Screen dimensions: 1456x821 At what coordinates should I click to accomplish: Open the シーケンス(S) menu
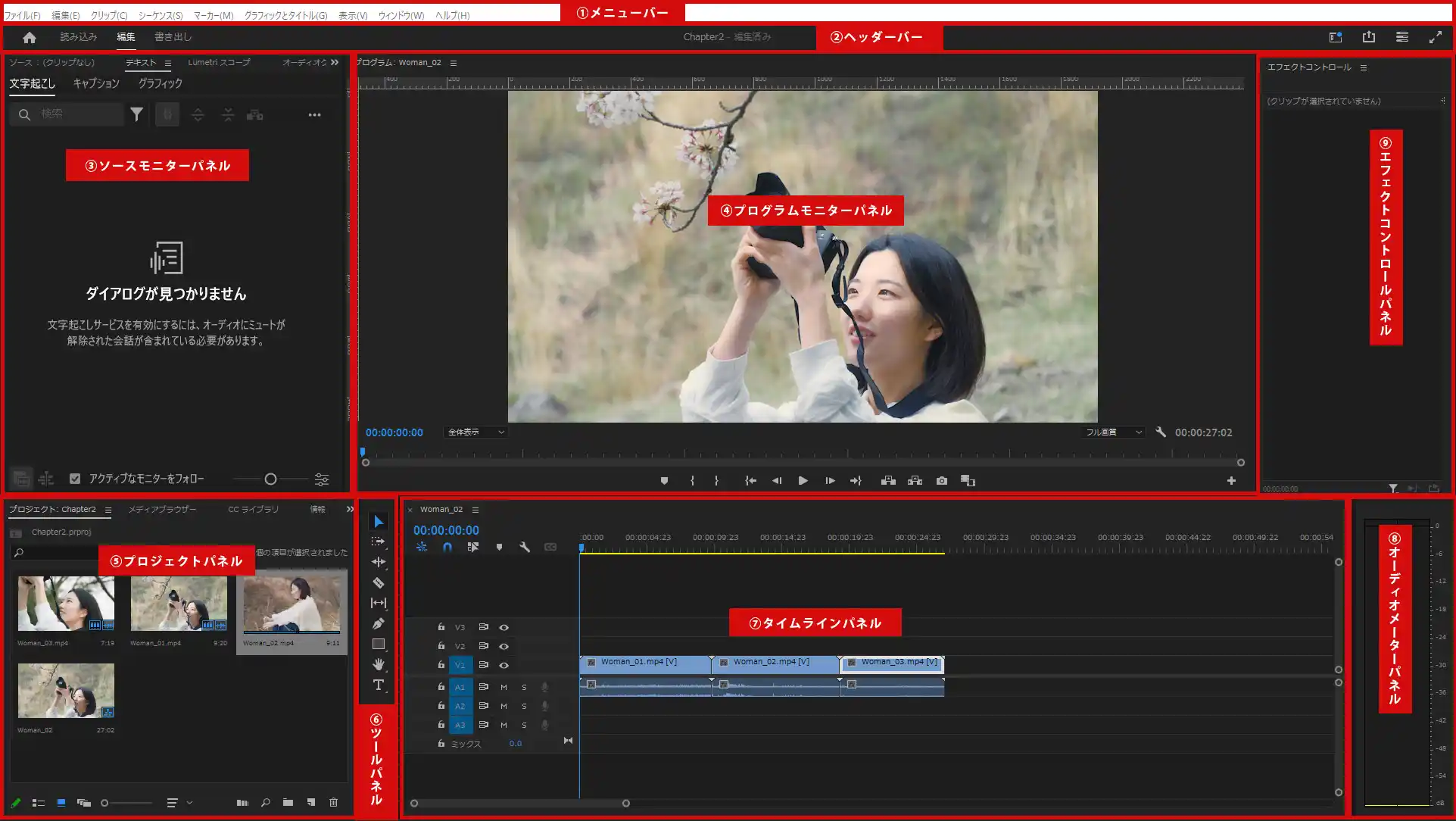(x=161, y=15)
